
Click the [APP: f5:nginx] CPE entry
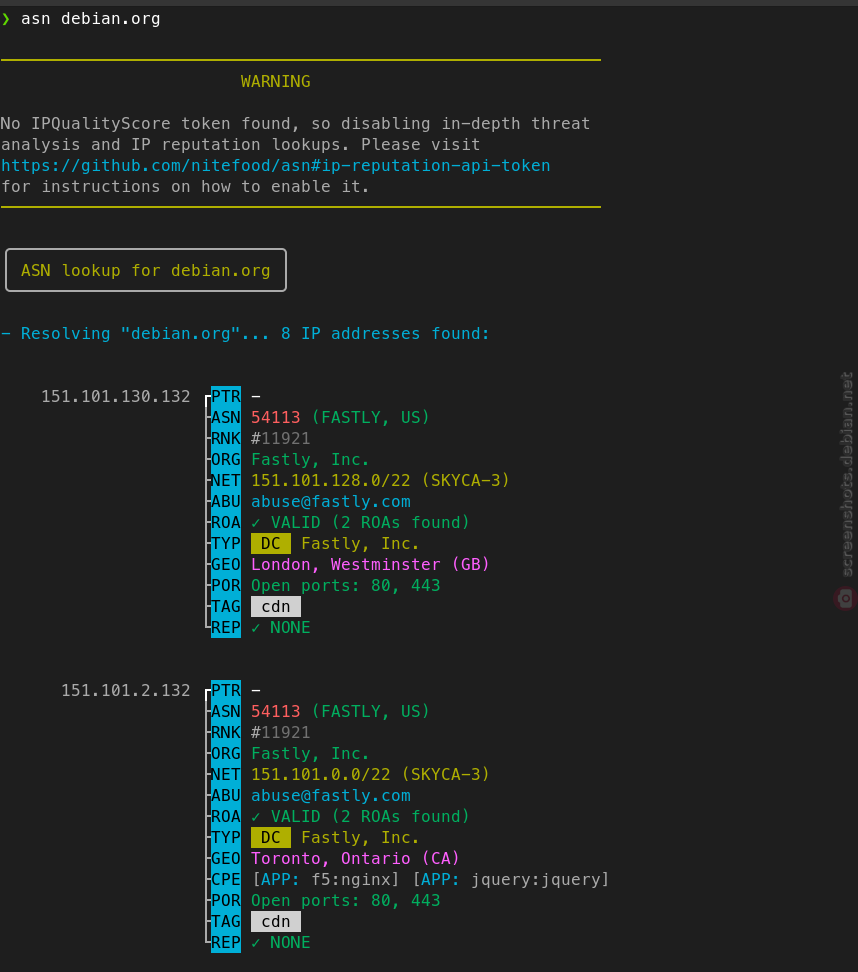tap(325, 880)
